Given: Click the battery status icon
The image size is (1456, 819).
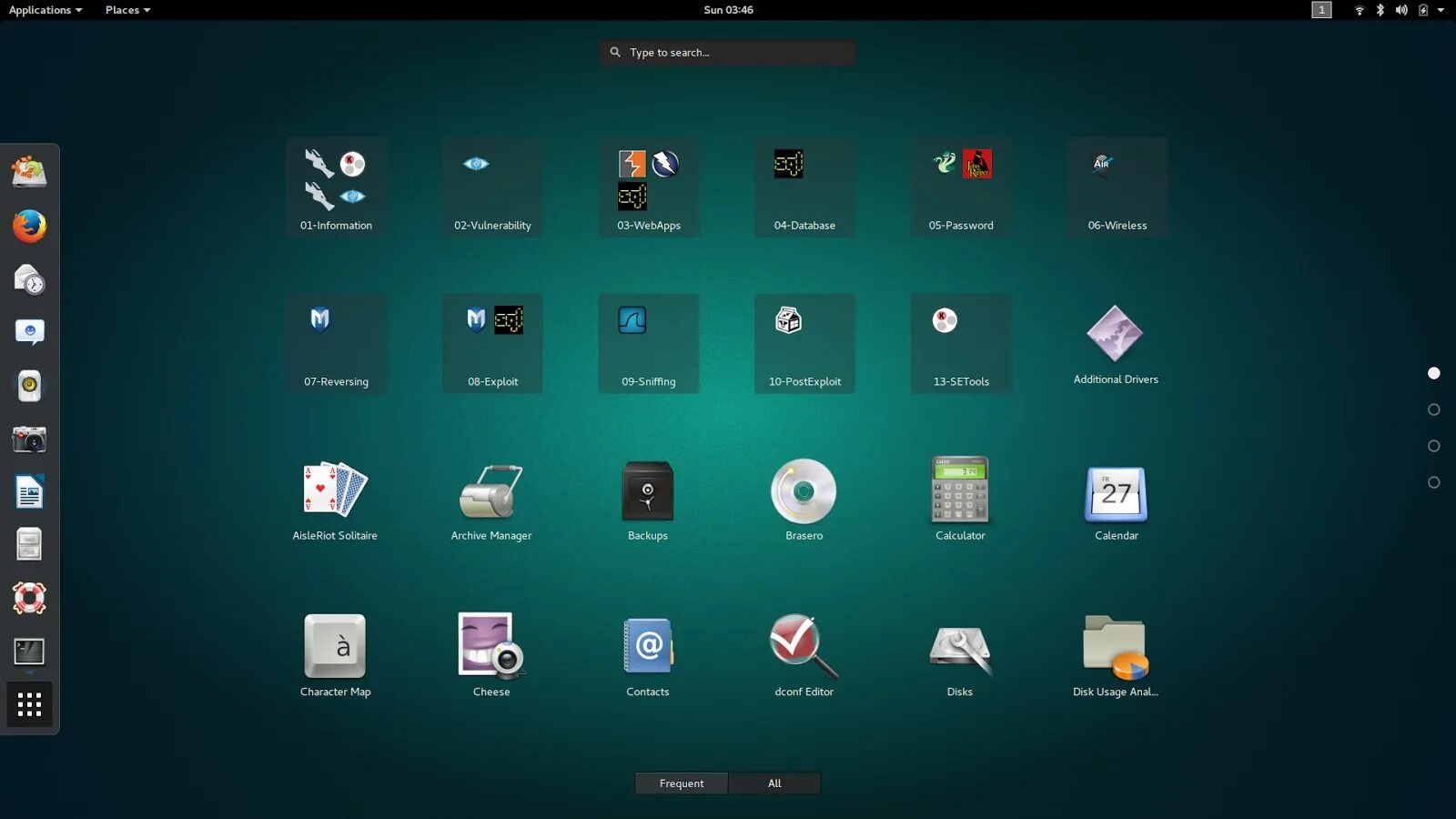Looking at the screenshot, I should (x=1423, y=10).
